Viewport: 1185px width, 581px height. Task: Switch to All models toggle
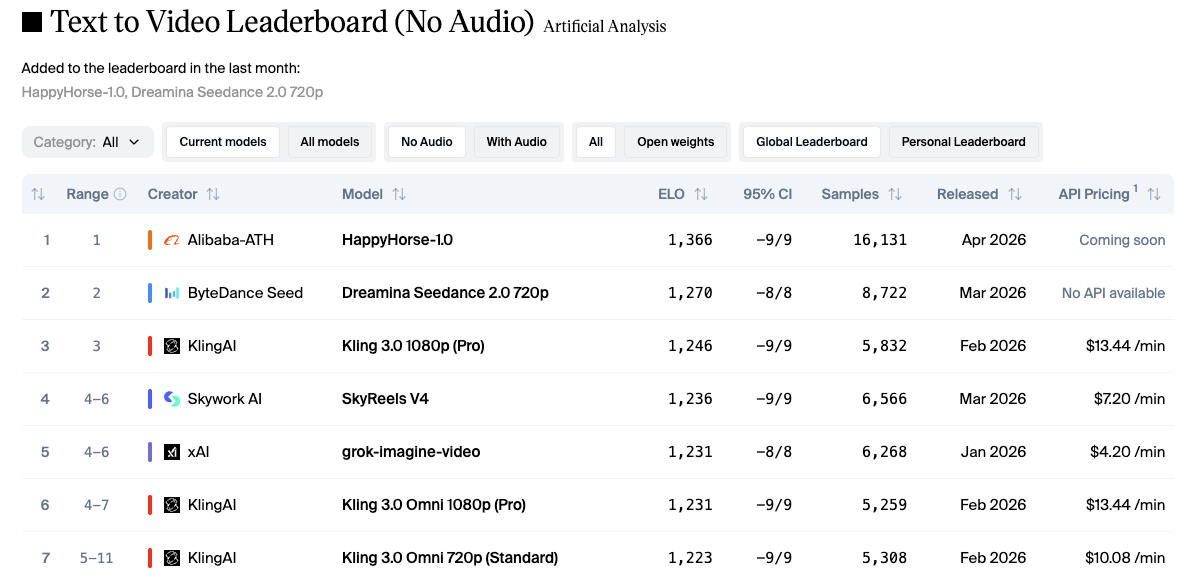pos(330,142)
